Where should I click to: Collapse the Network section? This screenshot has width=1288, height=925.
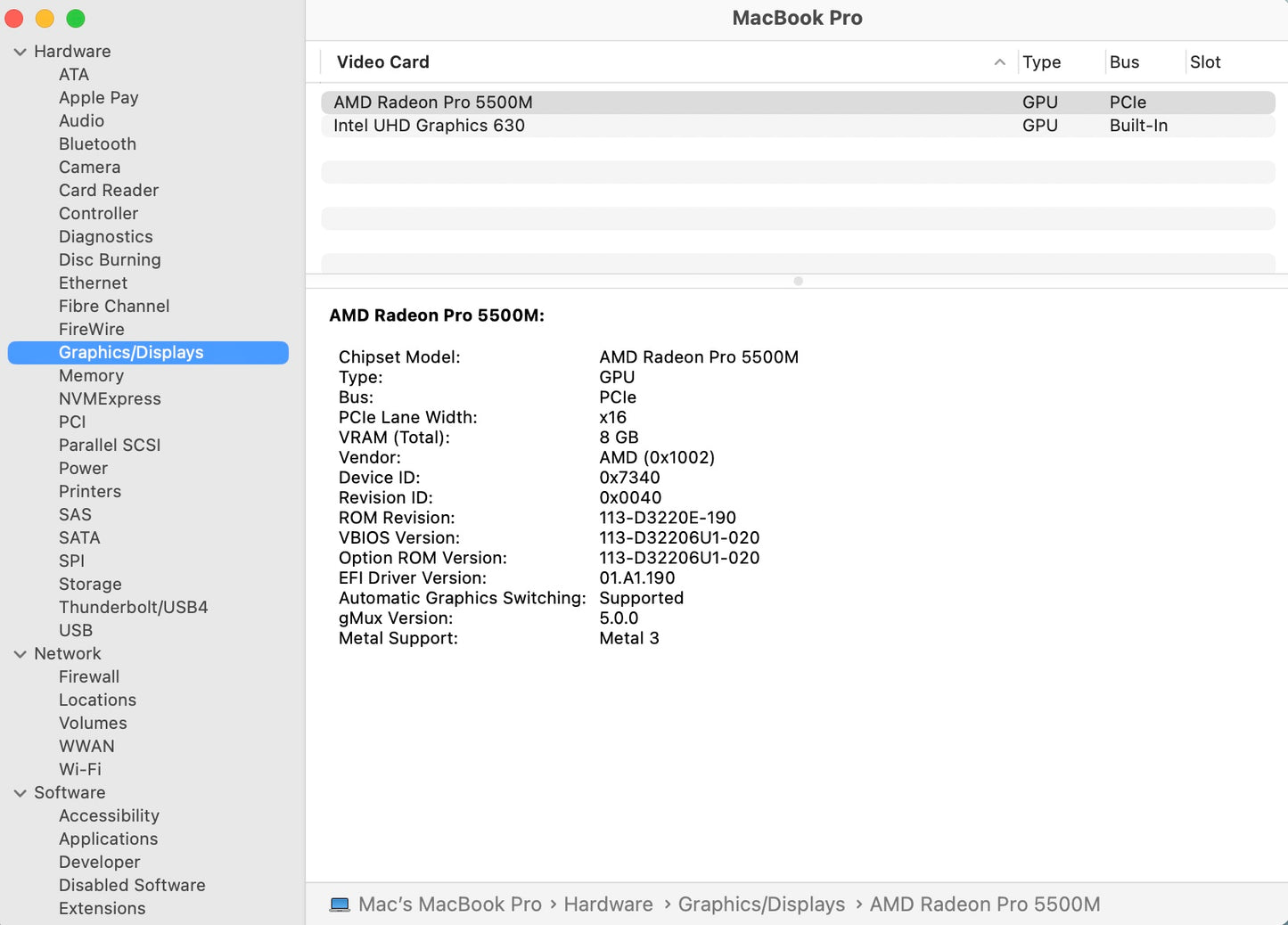[20, 653]
